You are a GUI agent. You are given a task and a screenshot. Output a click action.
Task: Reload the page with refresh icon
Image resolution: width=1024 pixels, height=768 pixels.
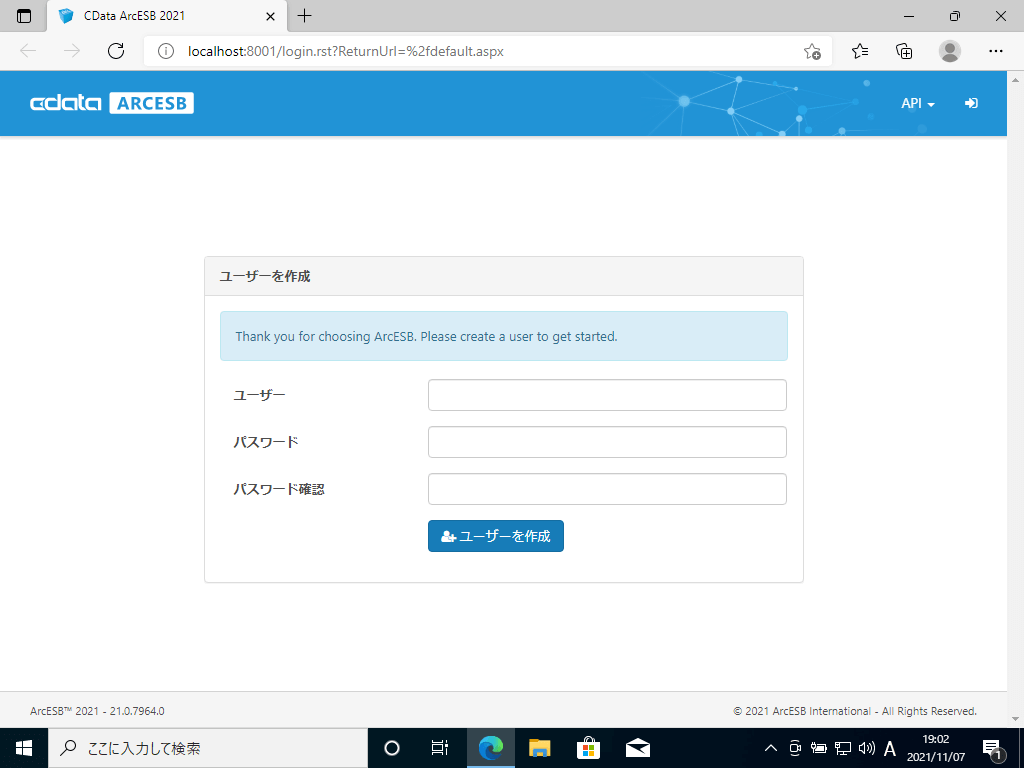[116, 51]
